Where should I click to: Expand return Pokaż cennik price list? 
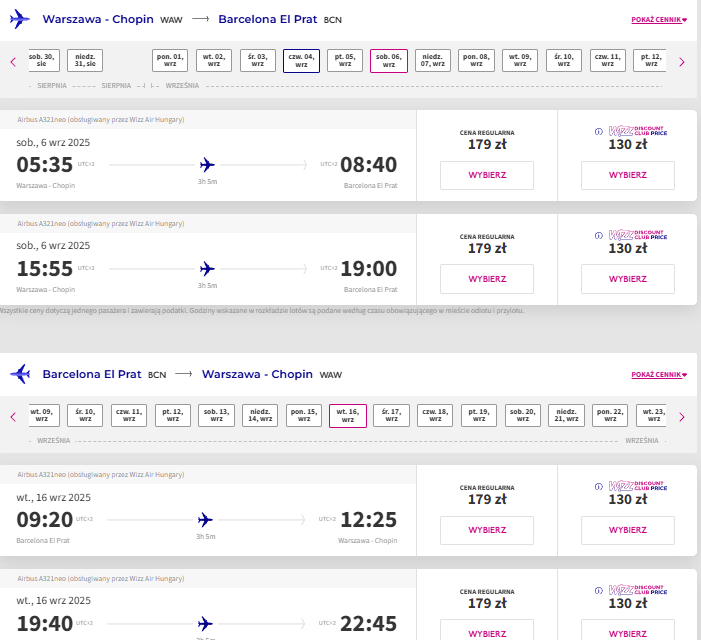click(x=659, y=375)
